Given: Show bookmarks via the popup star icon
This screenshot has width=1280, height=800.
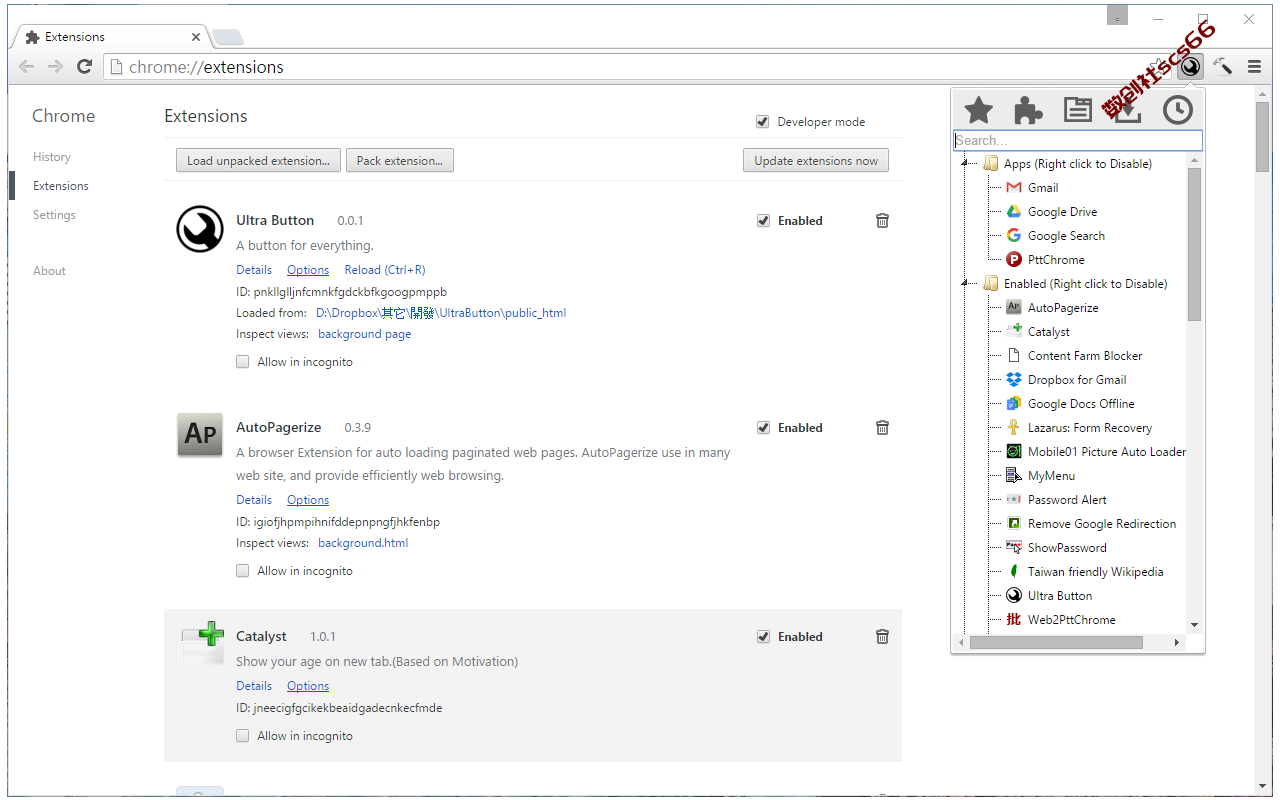Looking at the screenshot, I should [978, 110].
